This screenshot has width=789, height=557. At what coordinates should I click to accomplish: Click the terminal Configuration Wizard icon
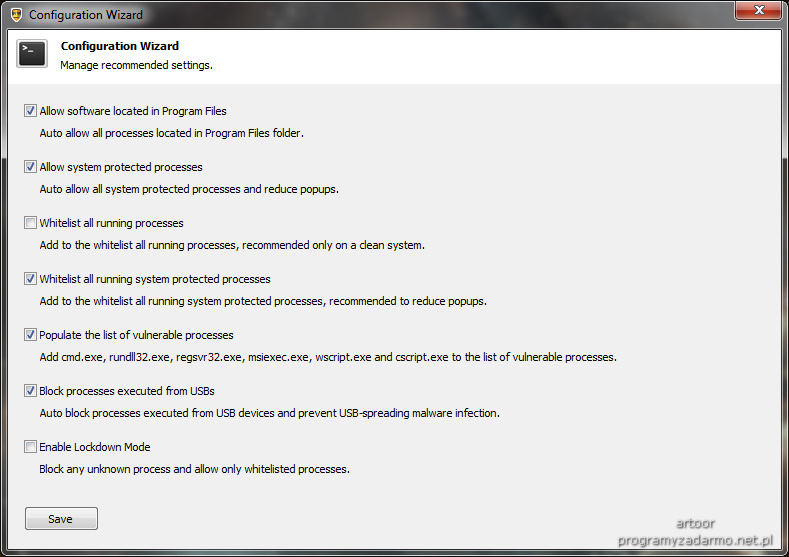[x=32, y=53]
